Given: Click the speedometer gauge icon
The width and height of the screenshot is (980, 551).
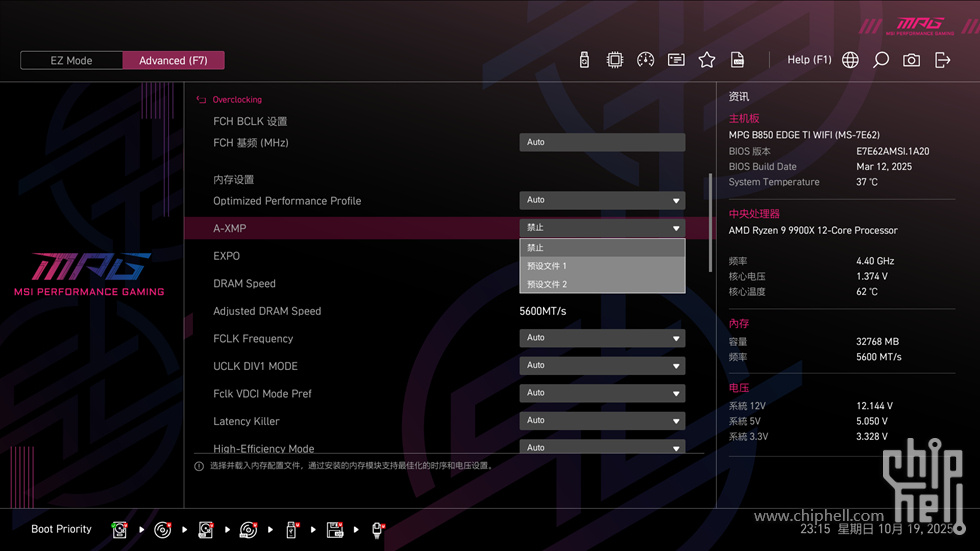Looking at the screenshot, I should tap(645, 60).
